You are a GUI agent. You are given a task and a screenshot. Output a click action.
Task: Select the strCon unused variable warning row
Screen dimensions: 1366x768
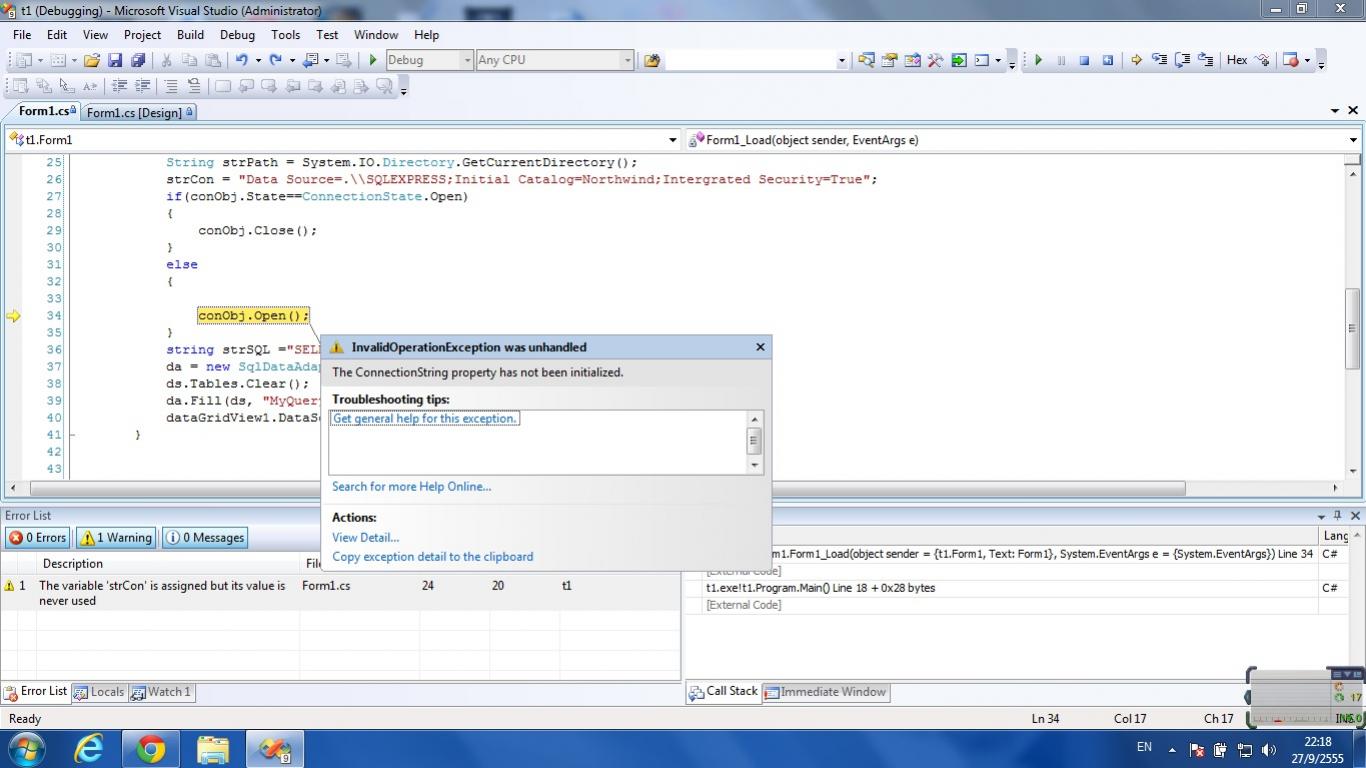[340, 593]
